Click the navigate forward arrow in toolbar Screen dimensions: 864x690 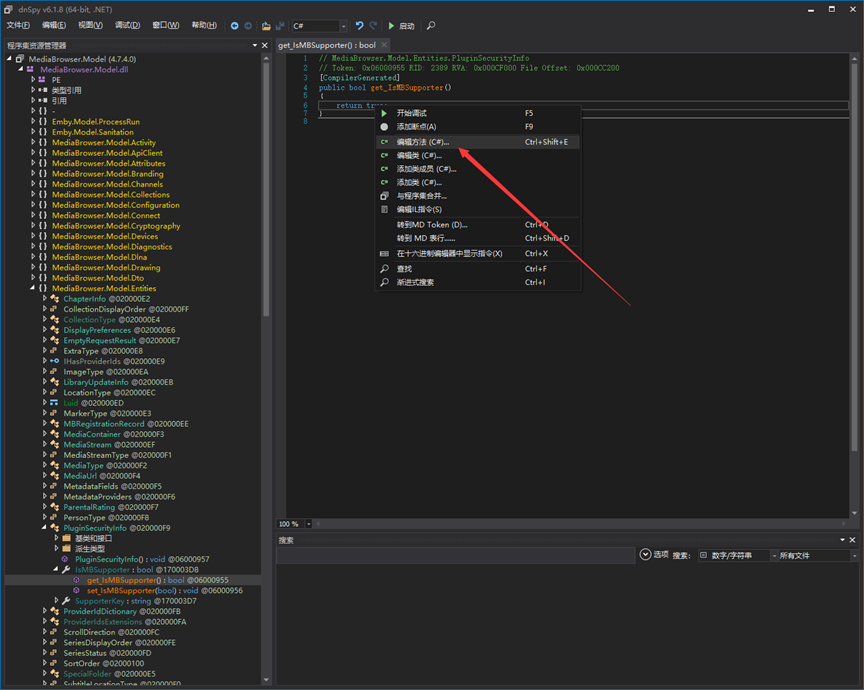(x=248, y=26)
